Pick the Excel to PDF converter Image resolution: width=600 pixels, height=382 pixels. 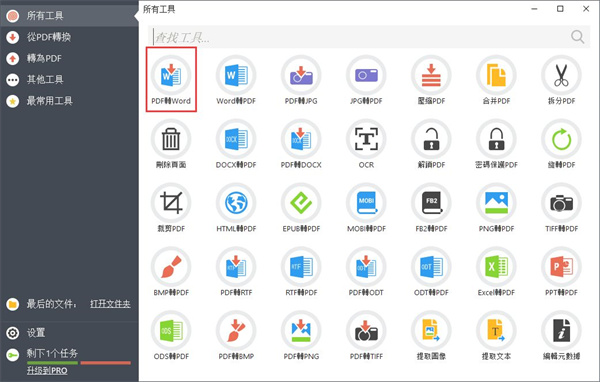point(496,271)
